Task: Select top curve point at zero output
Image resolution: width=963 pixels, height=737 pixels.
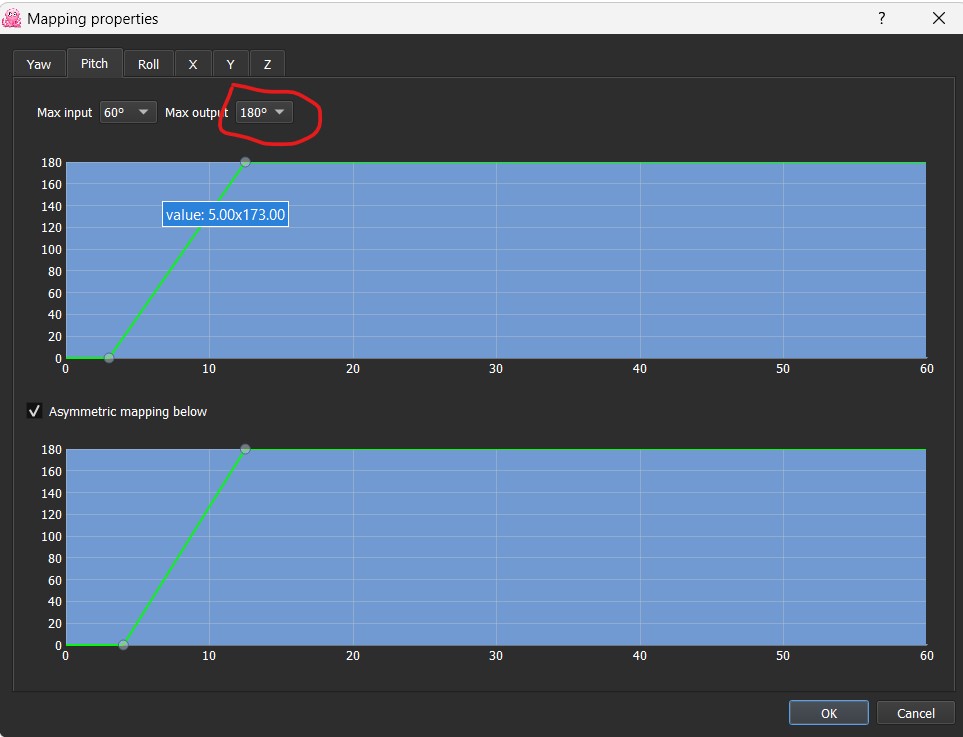Action: click(x=109, y=358)
